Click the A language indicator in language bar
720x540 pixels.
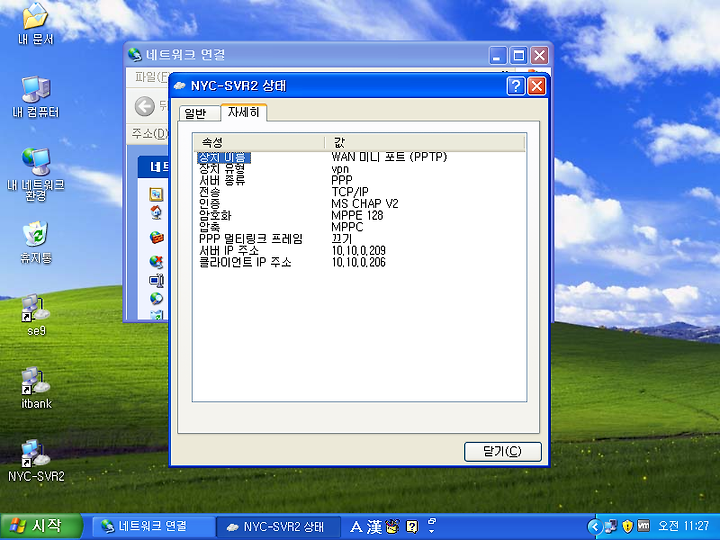(356, 527)
